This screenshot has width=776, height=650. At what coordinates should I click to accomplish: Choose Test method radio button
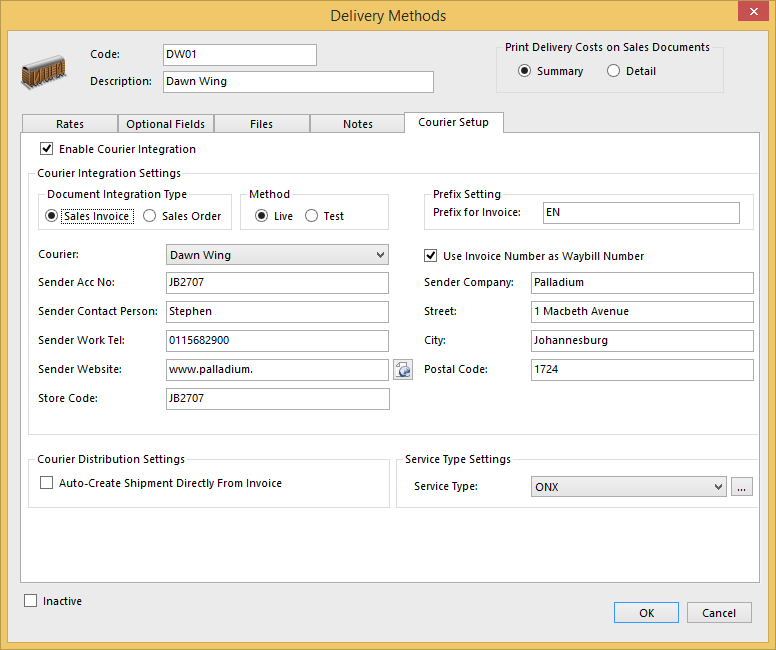point(311,216)
